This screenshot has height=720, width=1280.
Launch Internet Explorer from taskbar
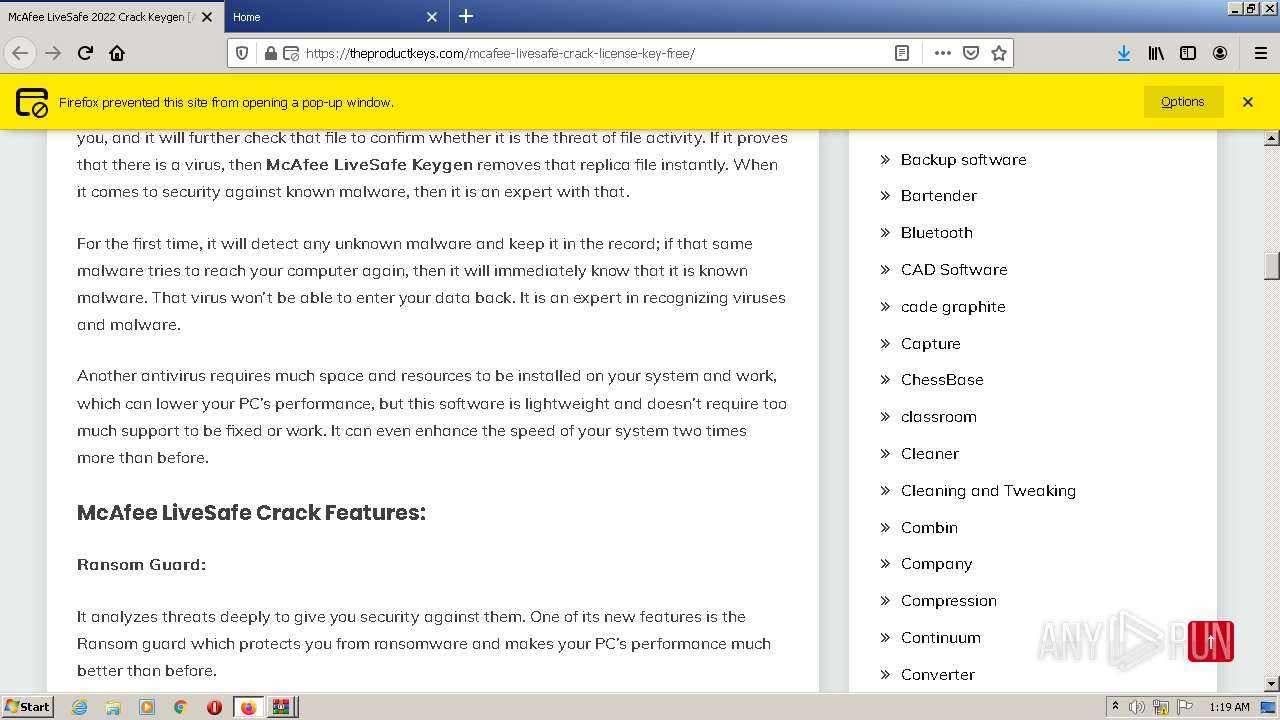pyautogui.click(x=79, y=707)
